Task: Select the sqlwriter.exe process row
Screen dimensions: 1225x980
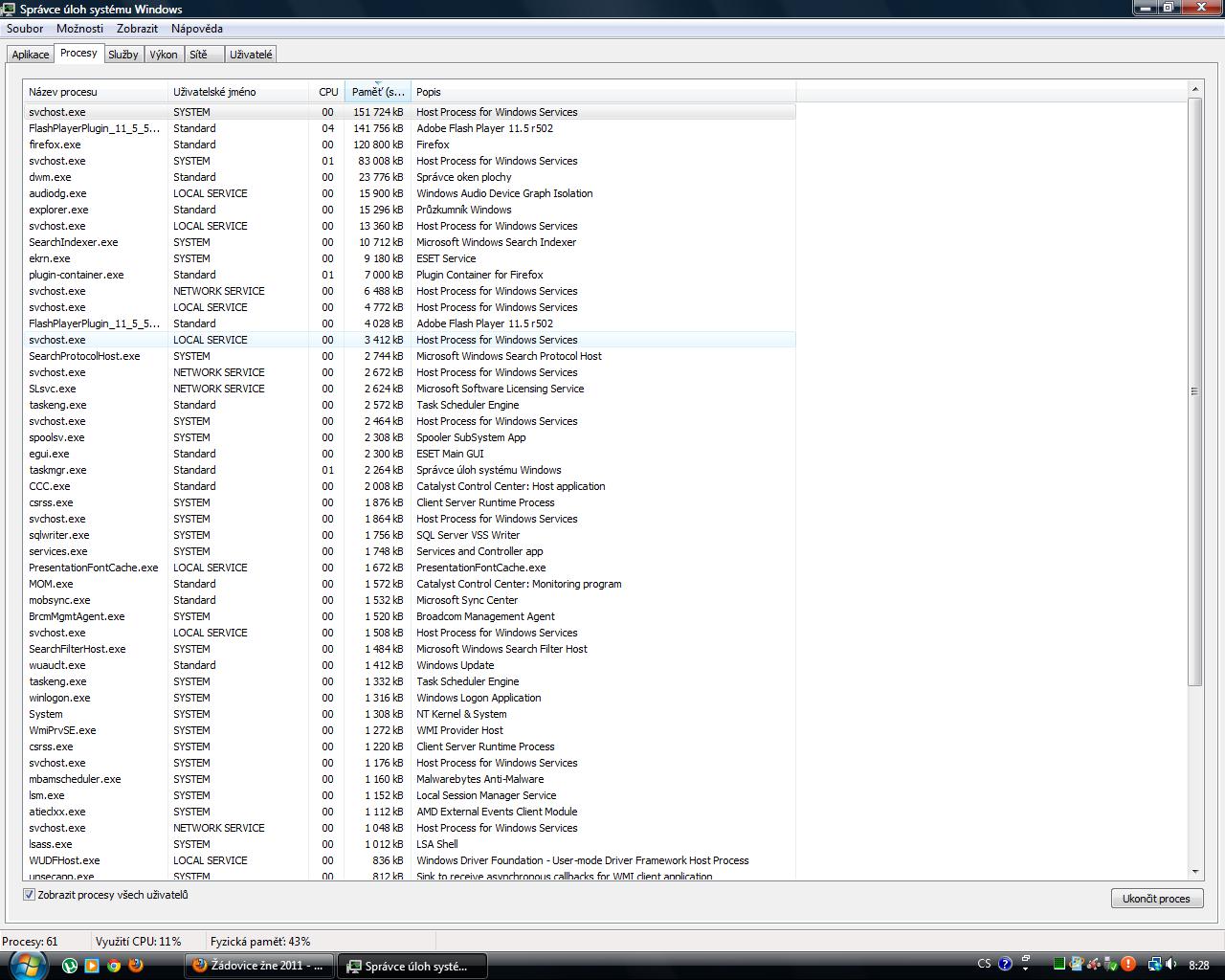Action: pos(410,535)
